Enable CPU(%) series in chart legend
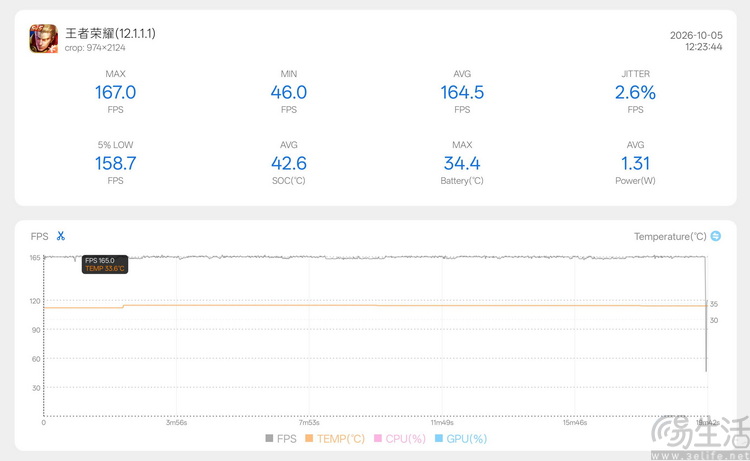This screenshot has height=461, width=750. (400, 439)
